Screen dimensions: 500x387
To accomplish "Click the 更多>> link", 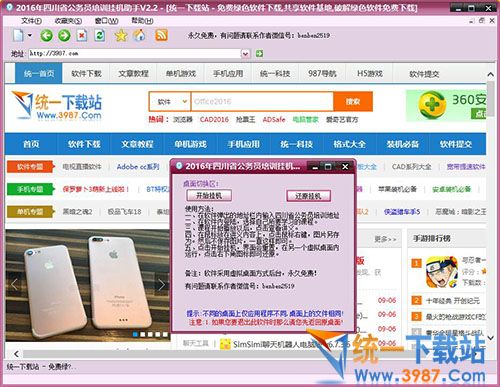I will pyautogui.click(x=385, y=239).
